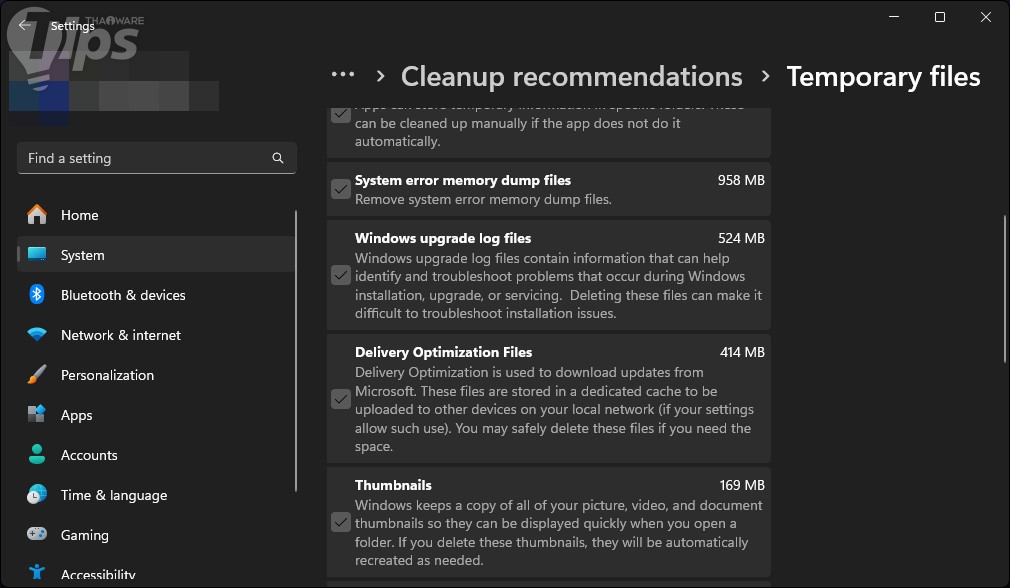This screenshot has height=588, width=1010.
Task: Click the Bluetooth & devices icon
Action: [37, 295]
